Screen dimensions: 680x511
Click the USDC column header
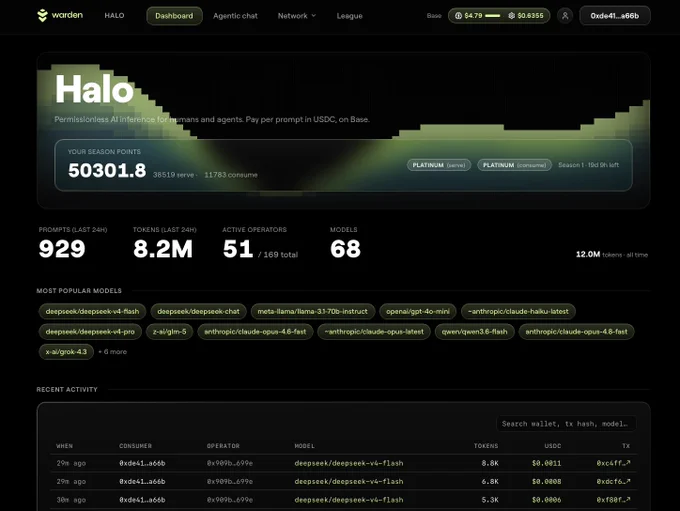(x=553, y=446)
